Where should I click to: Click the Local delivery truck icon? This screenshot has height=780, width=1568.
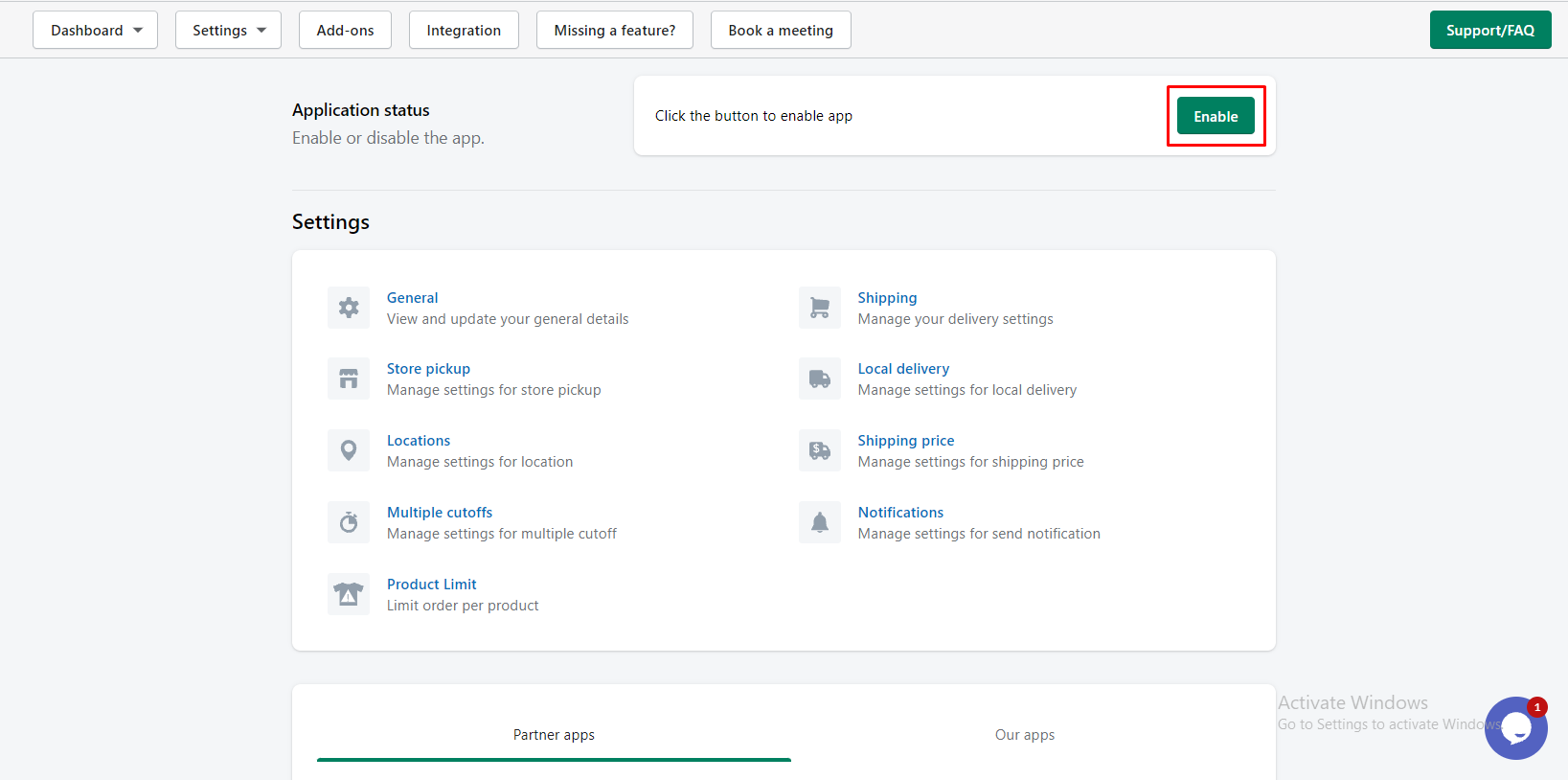[x=820, y=379]
